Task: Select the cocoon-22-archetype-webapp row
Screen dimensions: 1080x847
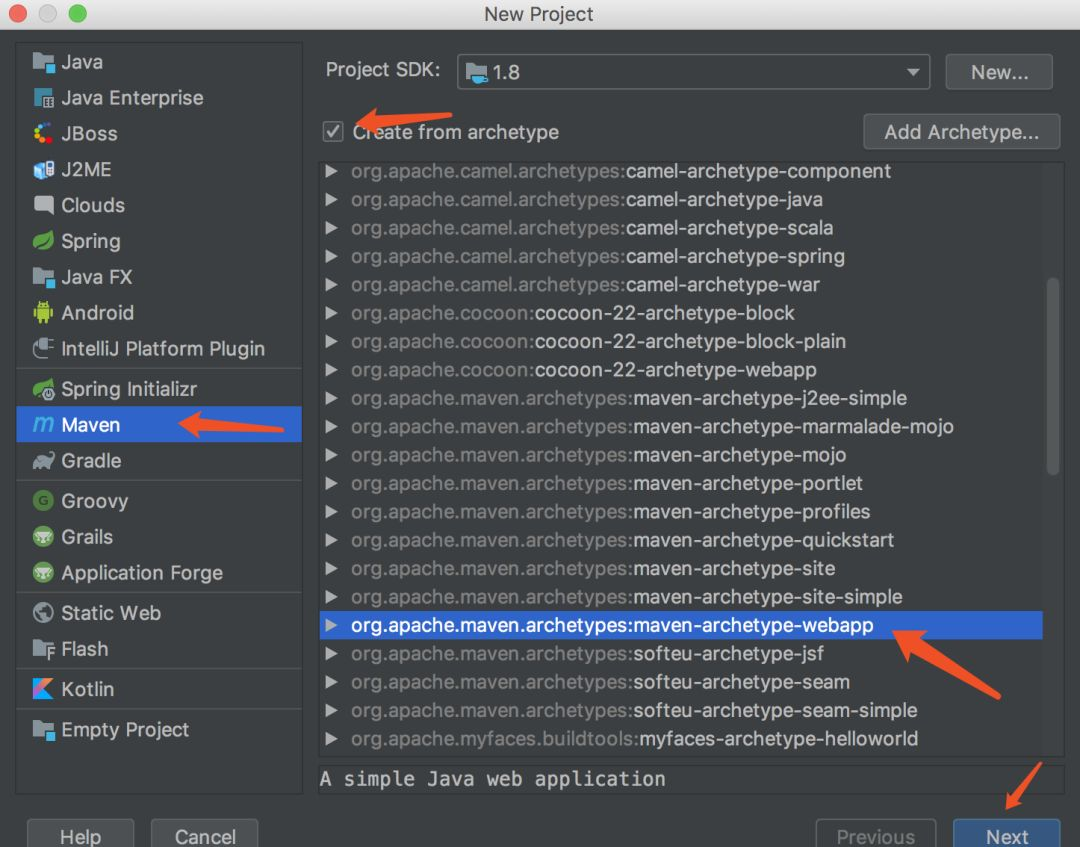Action: 681,370
